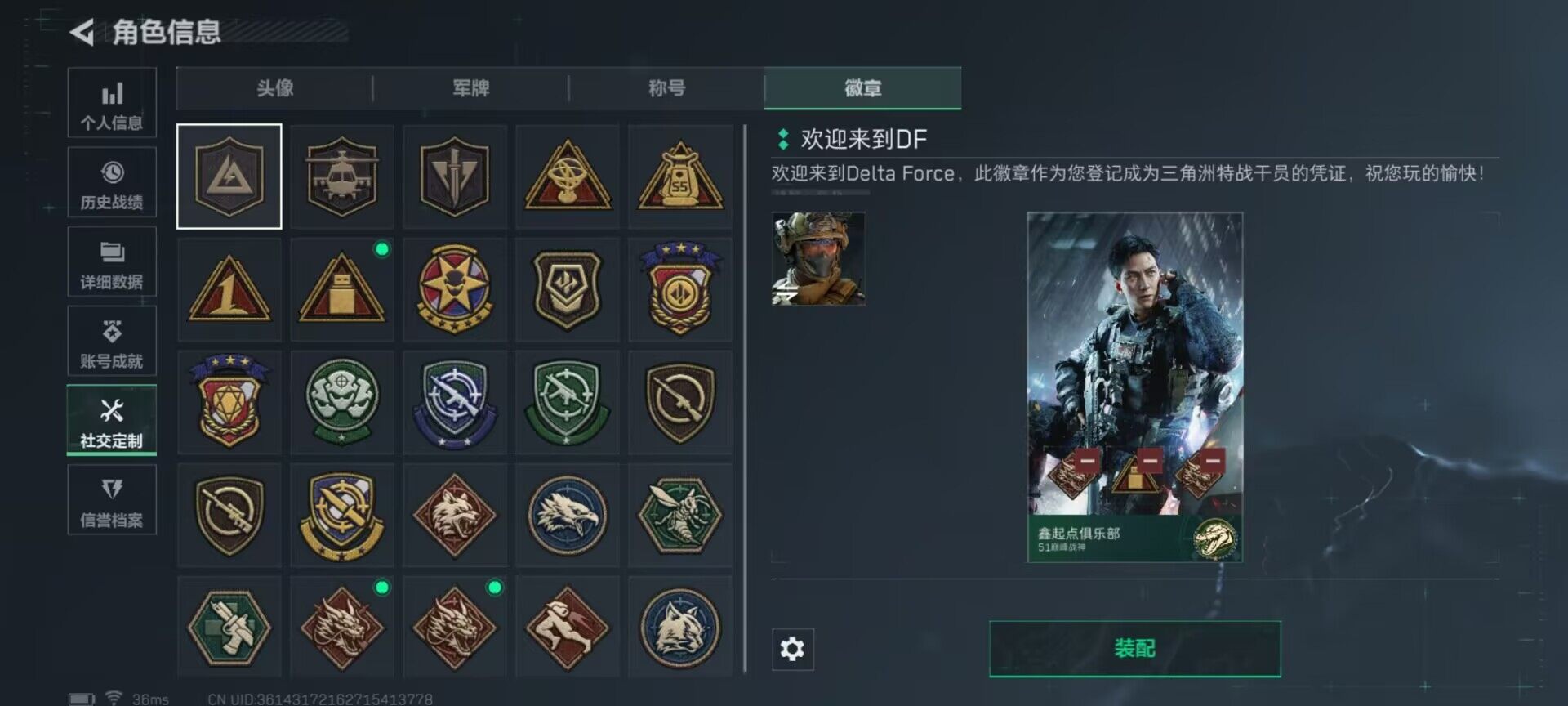Screen dimensions: 1568x706
Task: Switch to the 头像 tab
Action: point(275,88)
